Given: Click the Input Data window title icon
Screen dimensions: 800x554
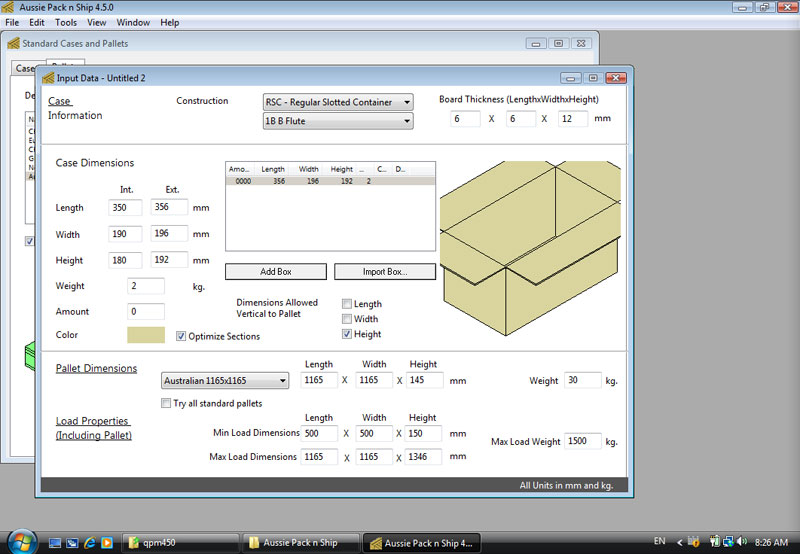Looking at the screenshot, I should click(x=48, y=78).
